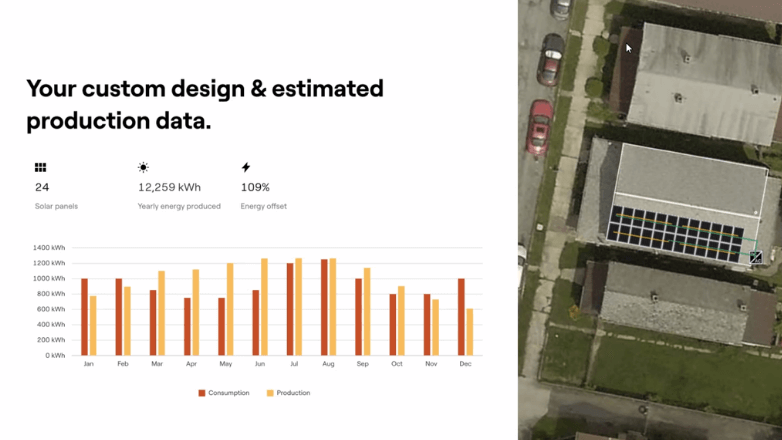The width and height of the screenshot is (782, 440).
Task: Click the May production bar
Action: [230, 309]
